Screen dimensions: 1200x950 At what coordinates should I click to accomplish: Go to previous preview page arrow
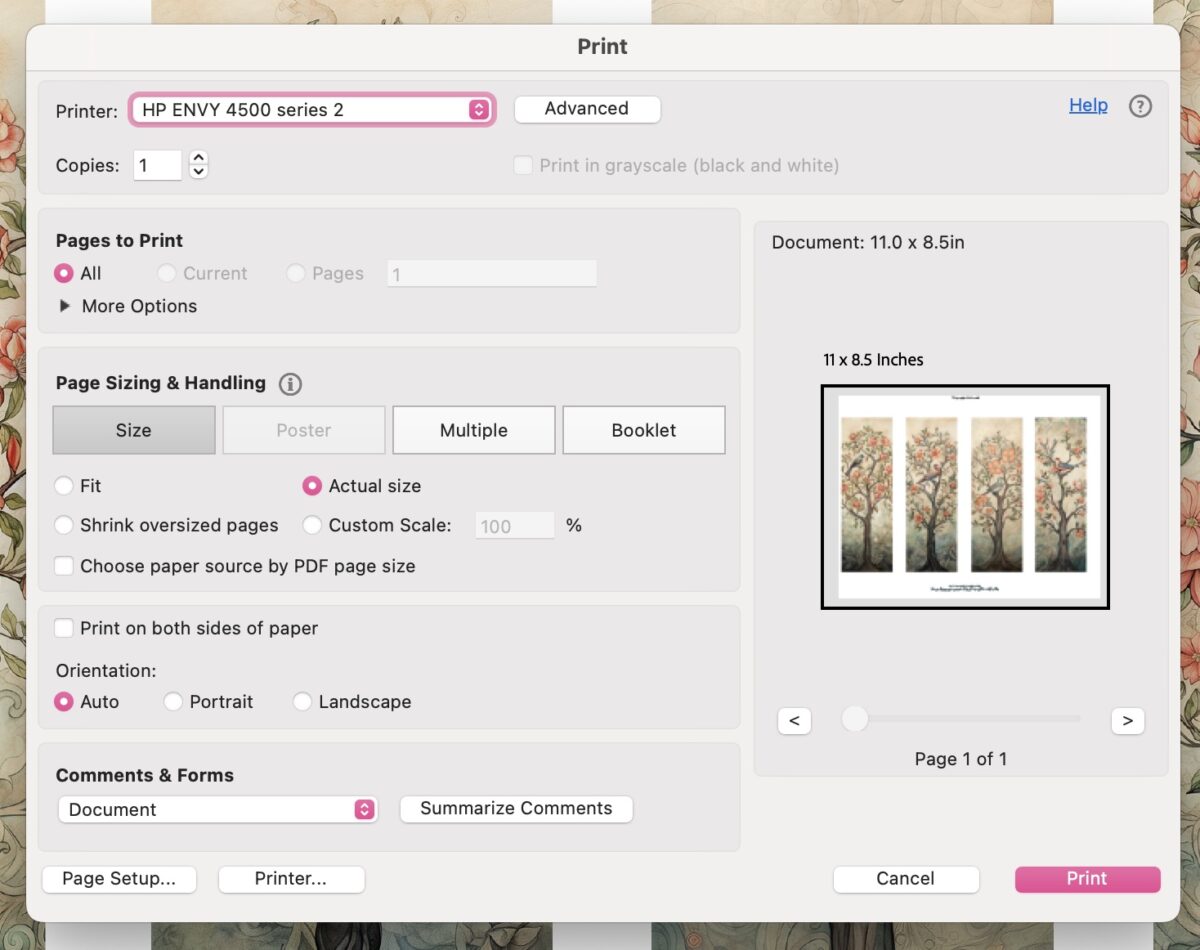coord(794,721)
